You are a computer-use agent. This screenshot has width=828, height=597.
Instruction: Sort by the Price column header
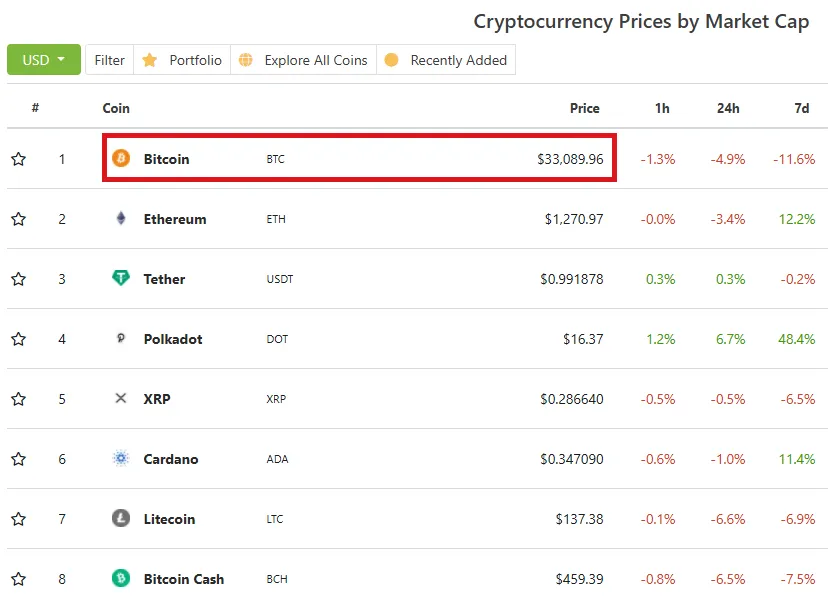click(585, 108)
